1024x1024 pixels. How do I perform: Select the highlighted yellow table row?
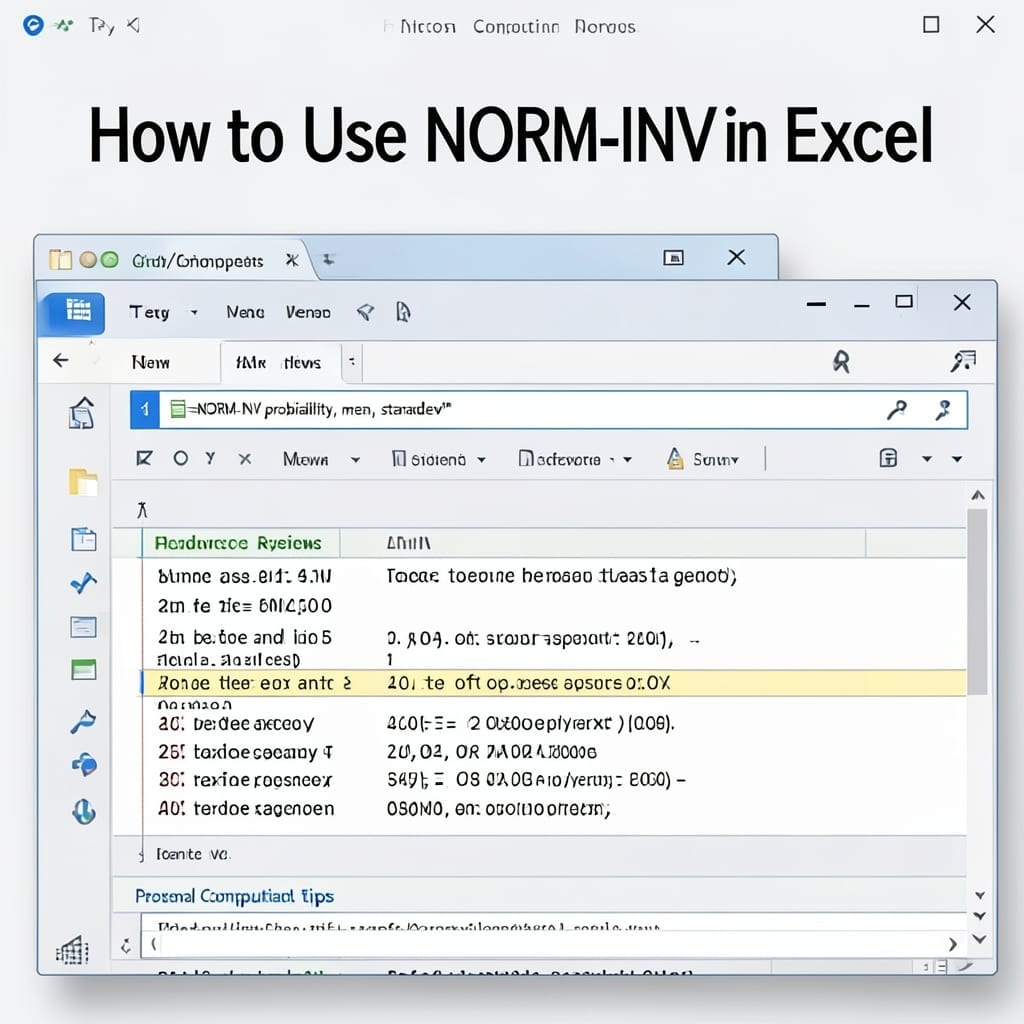[x=554, y=683]
